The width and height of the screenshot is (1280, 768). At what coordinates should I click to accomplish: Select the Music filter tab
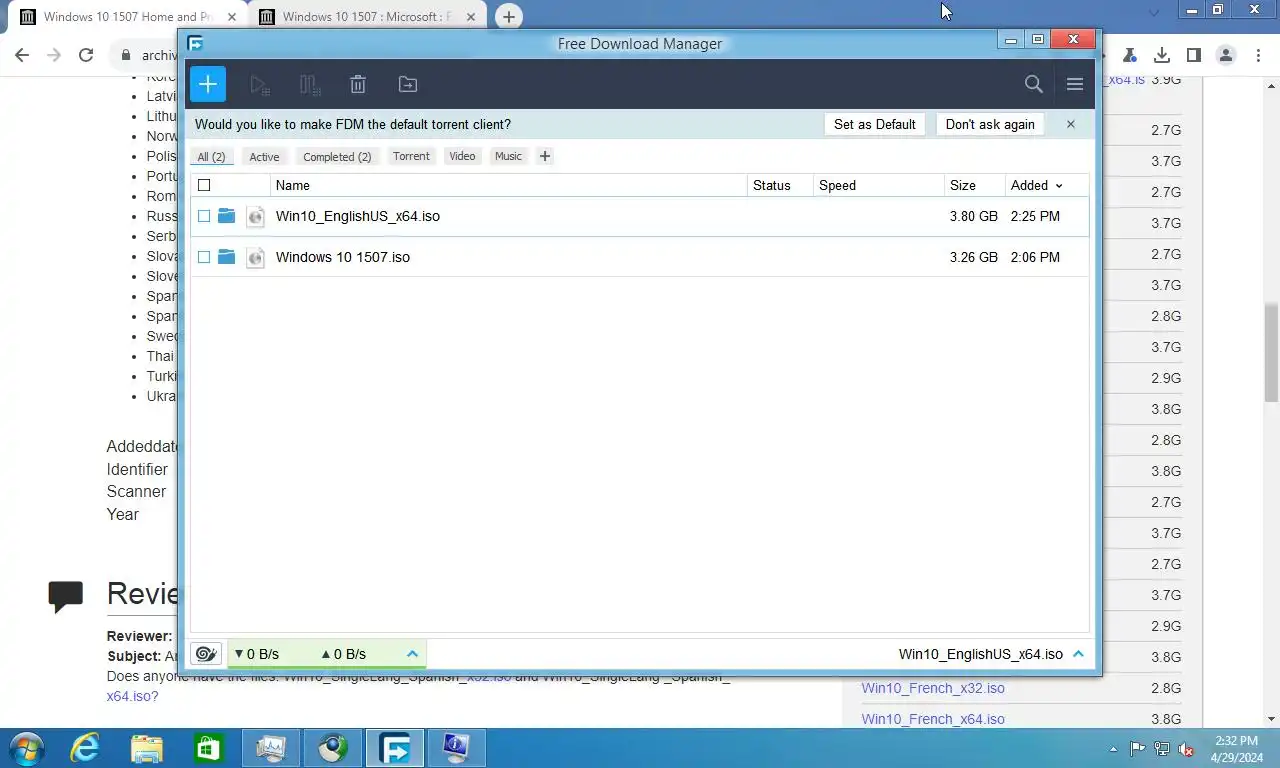(508, 156)
